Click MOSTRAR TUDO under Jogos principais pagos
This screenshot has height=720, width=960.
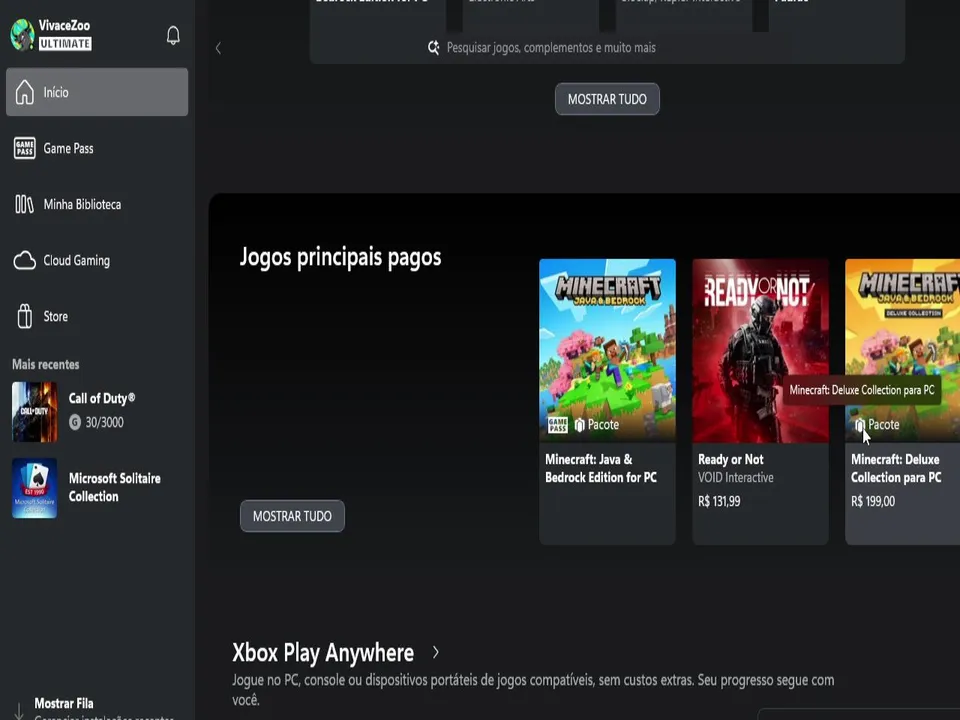point(292,516)
